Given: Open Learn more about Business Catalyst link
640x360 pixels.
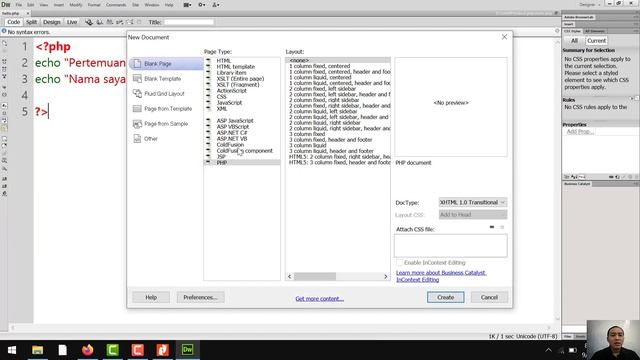Looking at the screenshot, I should click(441, 276).
